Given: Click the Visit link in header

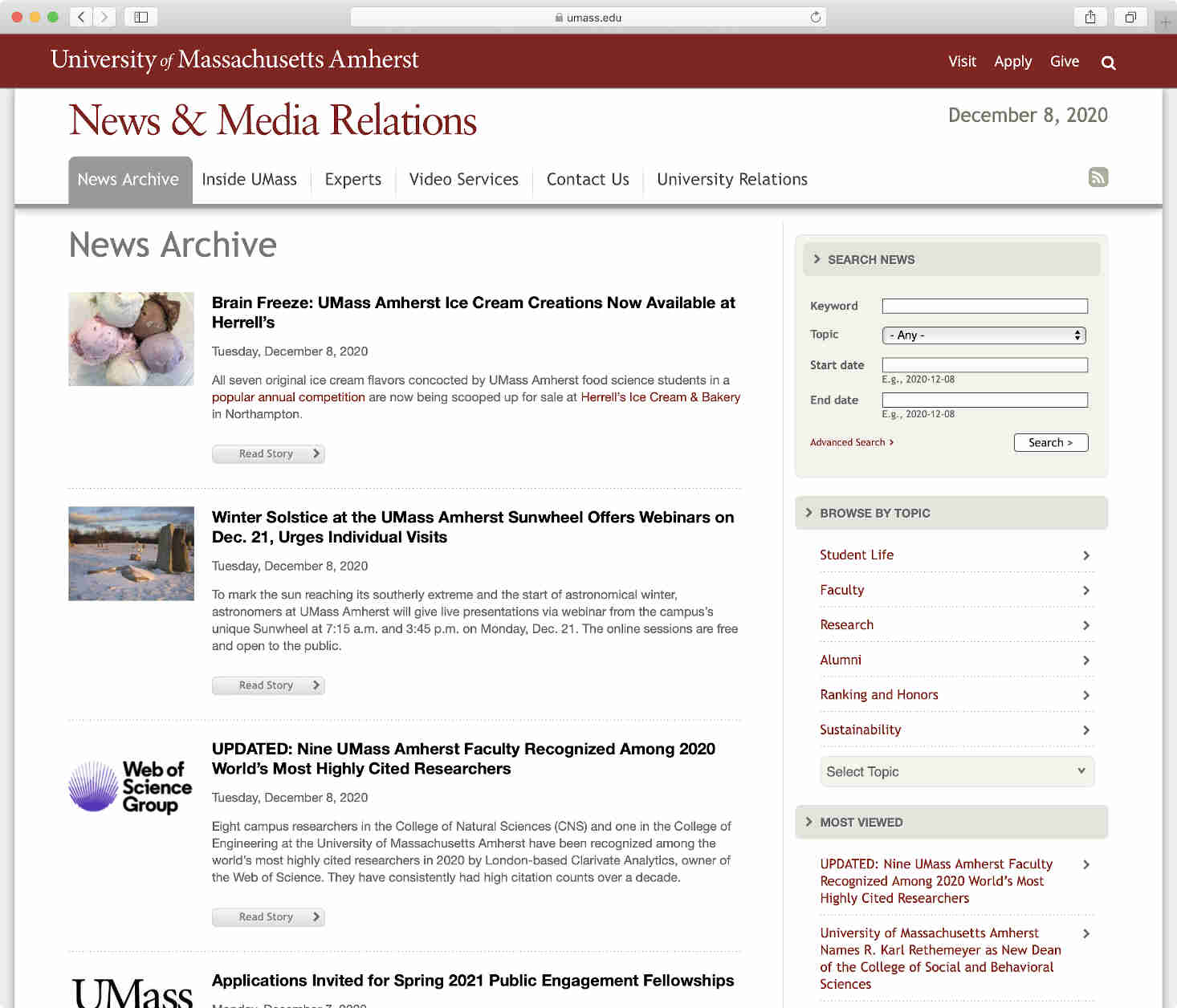Looking at the screenshot, I should coord(962,61).
